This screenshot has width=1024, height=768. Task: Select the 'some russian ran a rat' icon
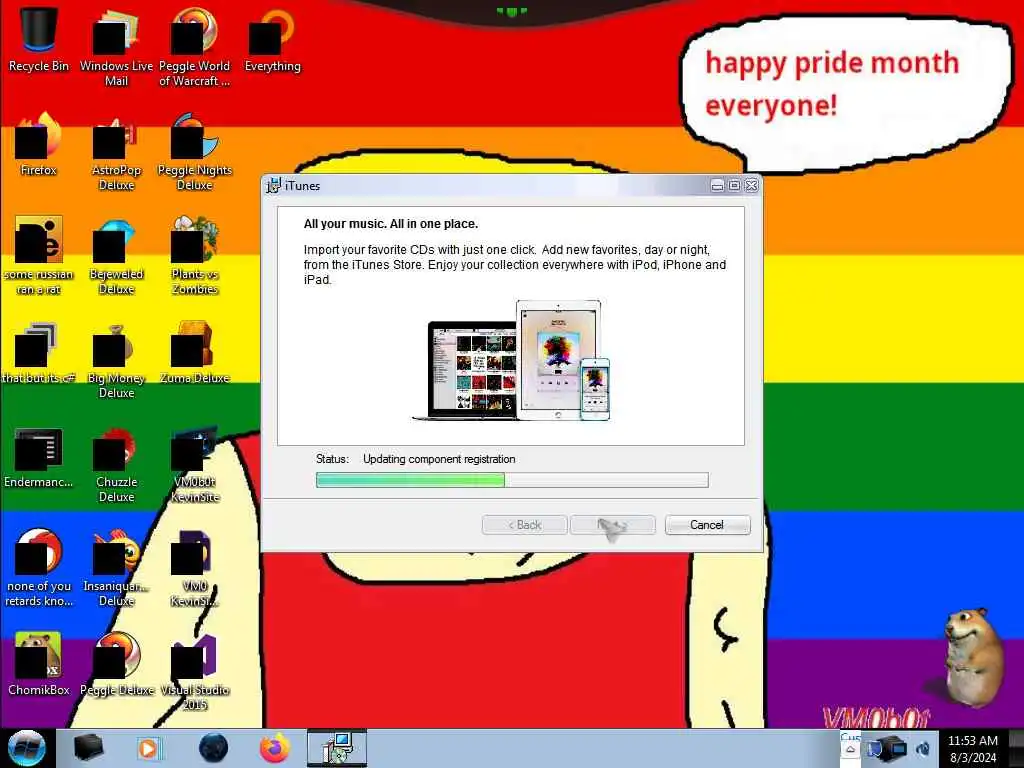coord(39,255)
